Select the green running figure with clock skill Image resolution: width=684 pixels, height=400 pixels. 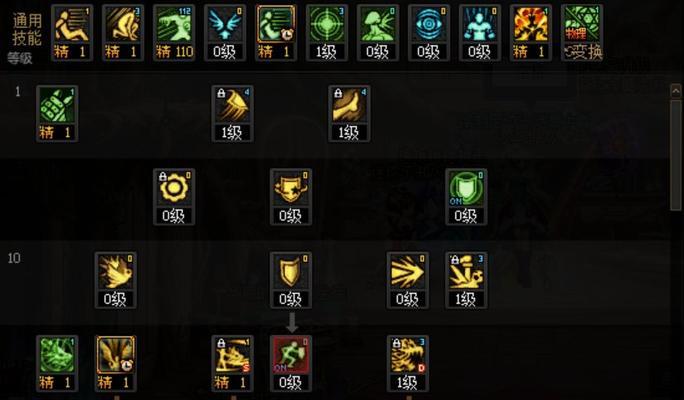pyautogui.click(x=276, y=33)
